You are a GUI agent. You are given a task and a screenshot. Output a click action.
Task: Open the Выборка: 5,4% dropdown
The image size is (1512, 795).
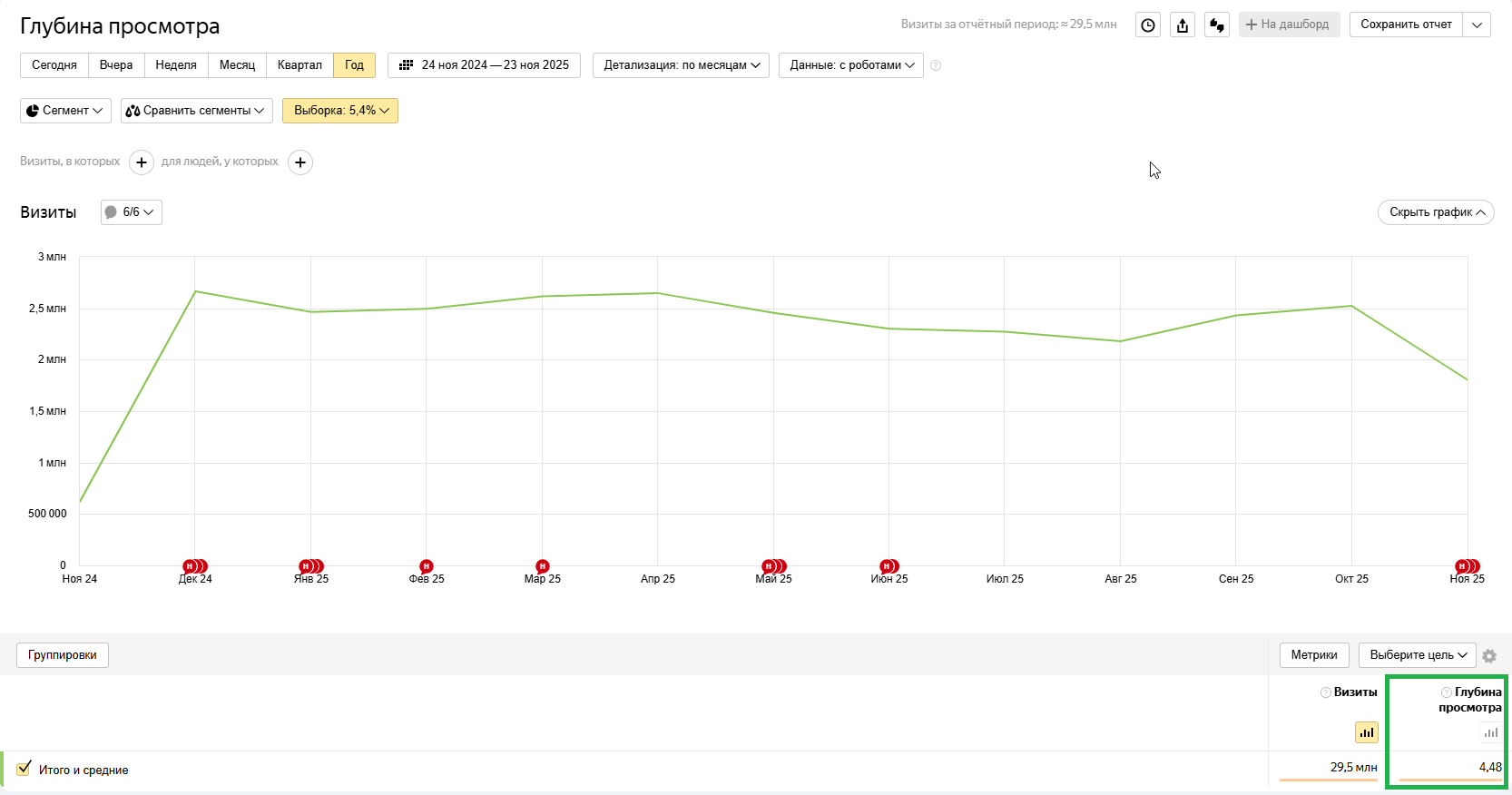(340, 111)
